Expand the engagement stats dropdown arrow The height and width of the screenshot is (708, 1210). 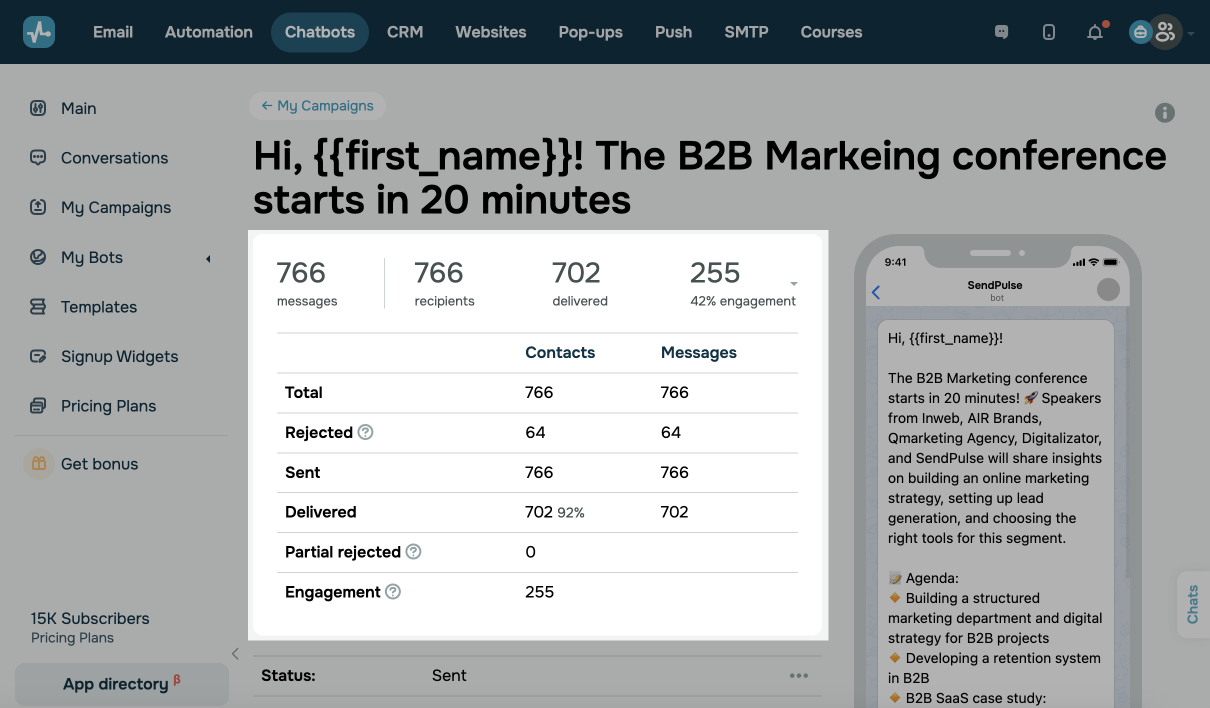pos(793,283)
